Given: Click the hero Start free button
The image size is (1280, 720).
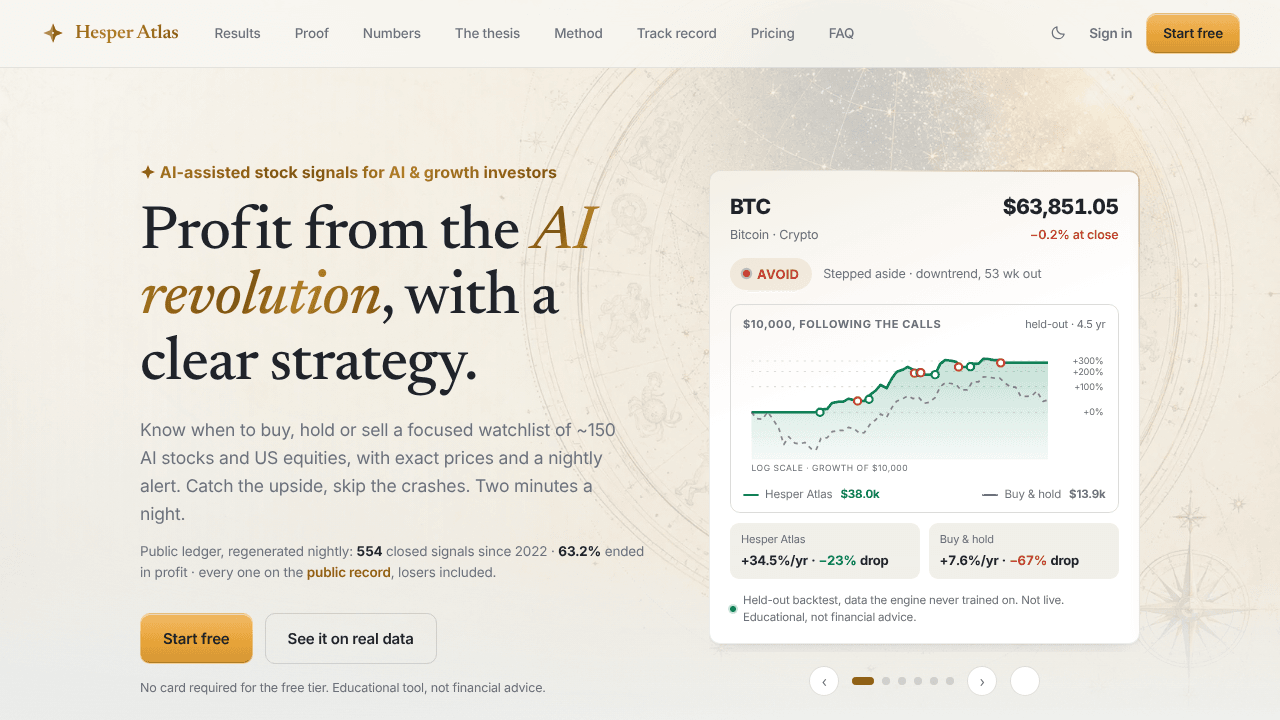Looking at the screenshot, I should coord(196,638).
